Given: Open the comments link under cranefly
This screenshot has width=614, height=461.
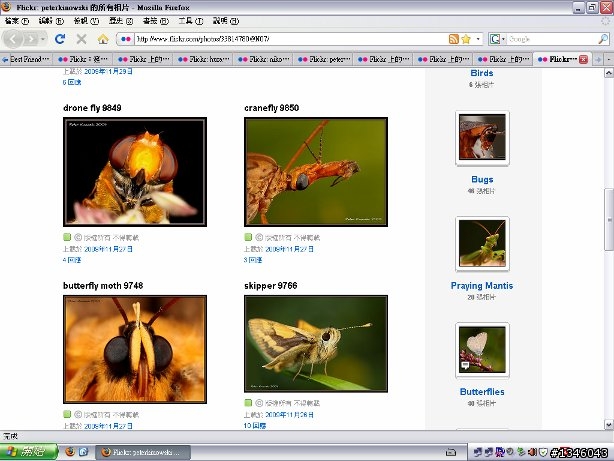Looking at the screenshot, I should point(253,260).
